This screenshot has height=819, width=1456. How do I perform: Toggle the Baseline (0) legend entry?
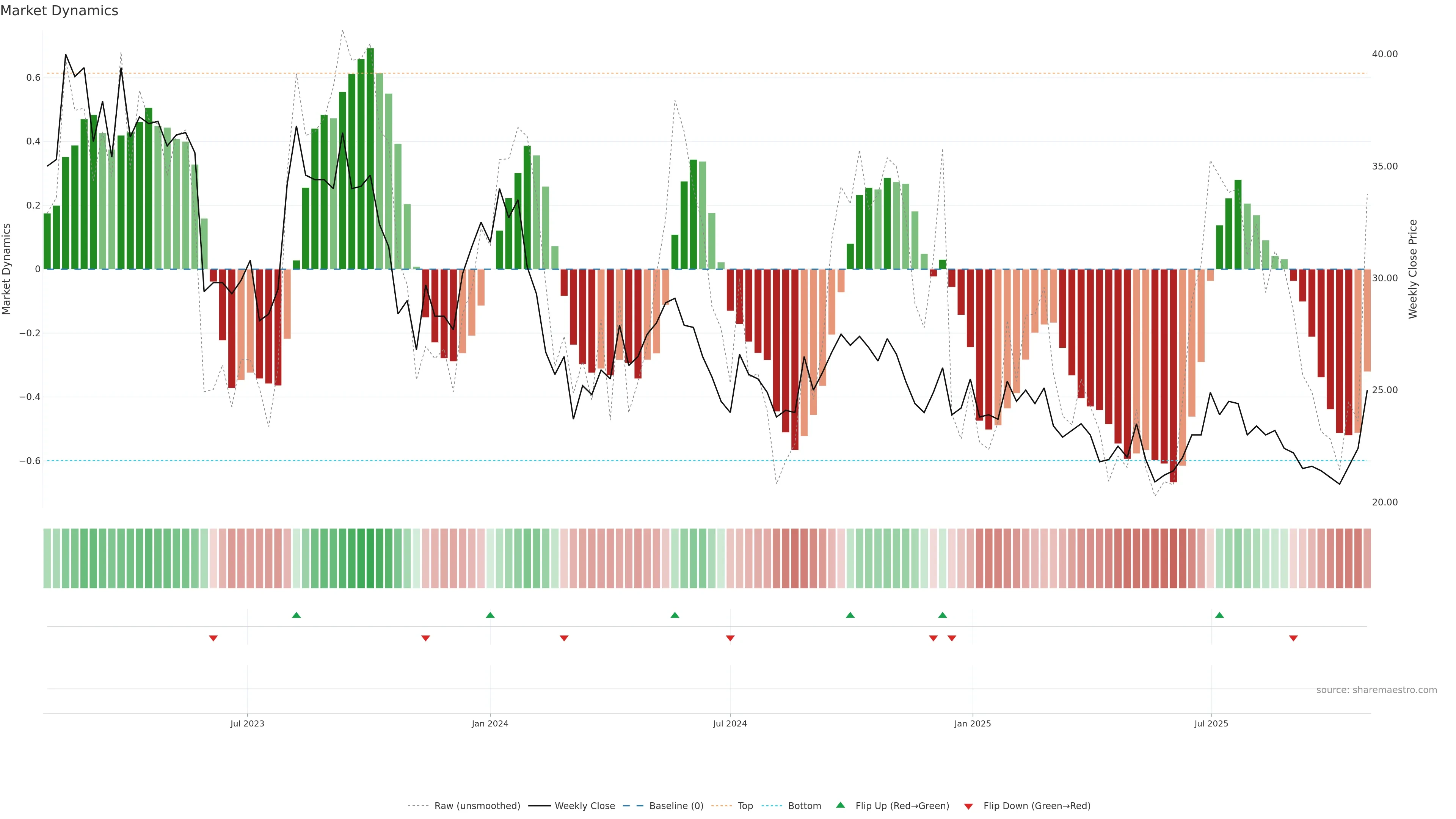(676, 806)
